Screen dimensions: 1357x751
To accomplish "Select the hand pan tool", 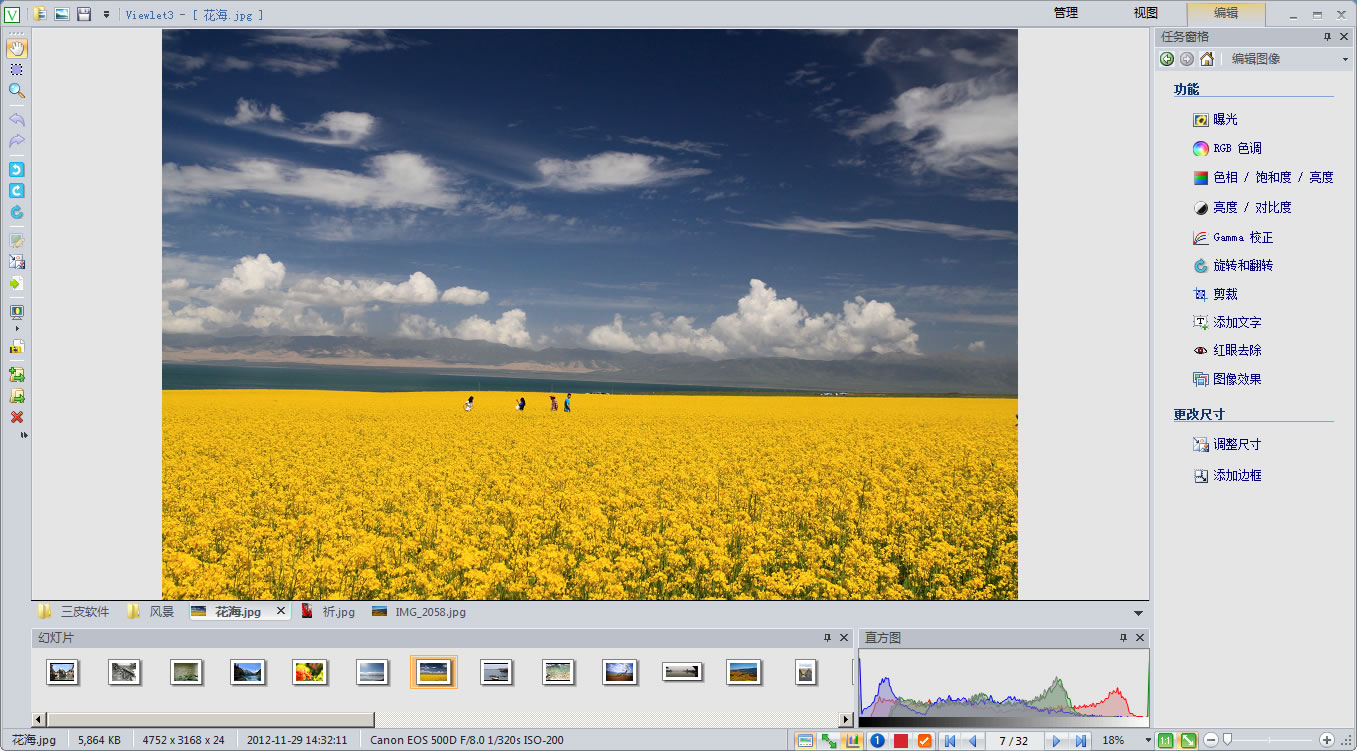I will point(16,48).
